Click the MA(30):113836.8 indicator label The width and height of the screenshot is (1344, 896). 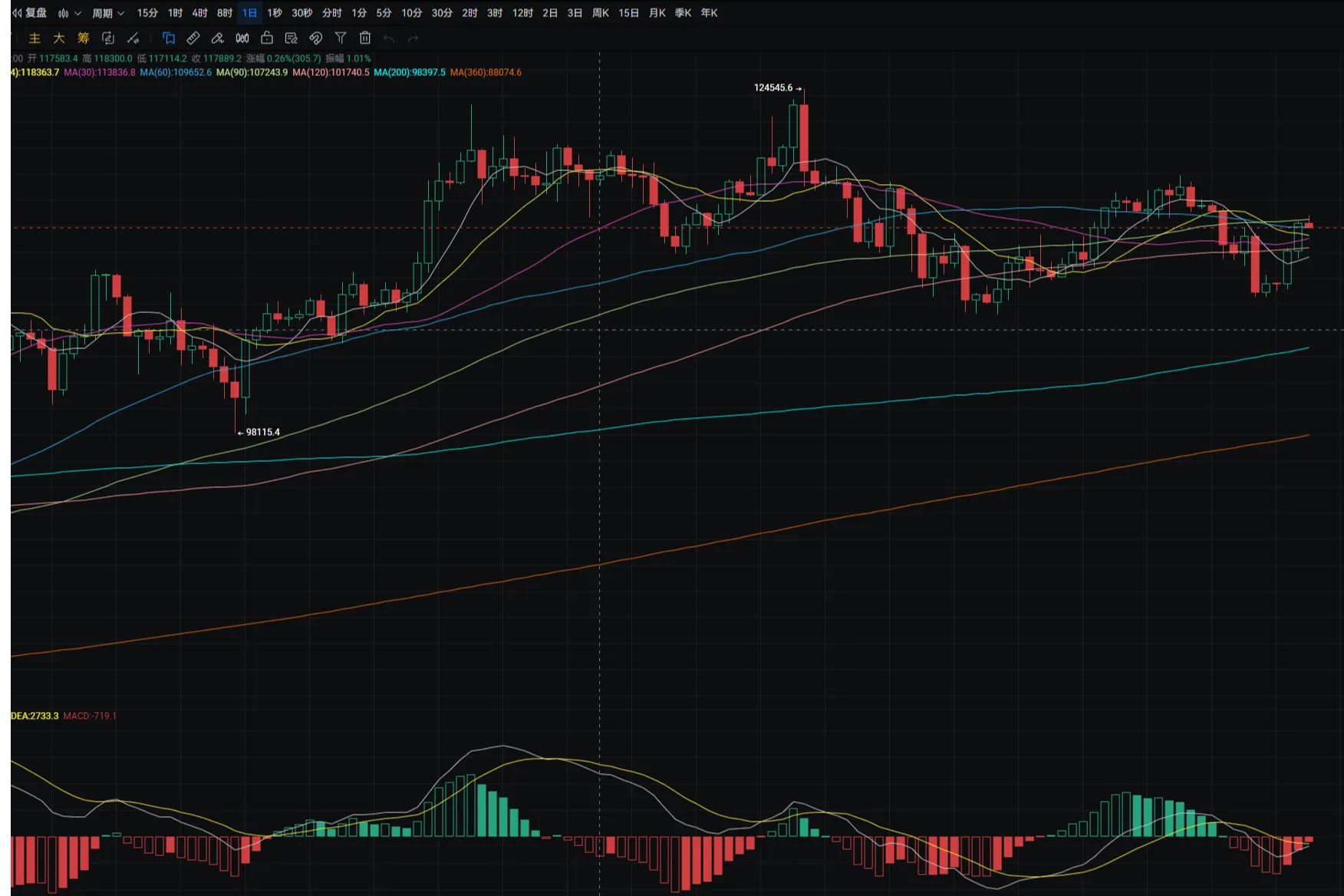pos(99,72)
